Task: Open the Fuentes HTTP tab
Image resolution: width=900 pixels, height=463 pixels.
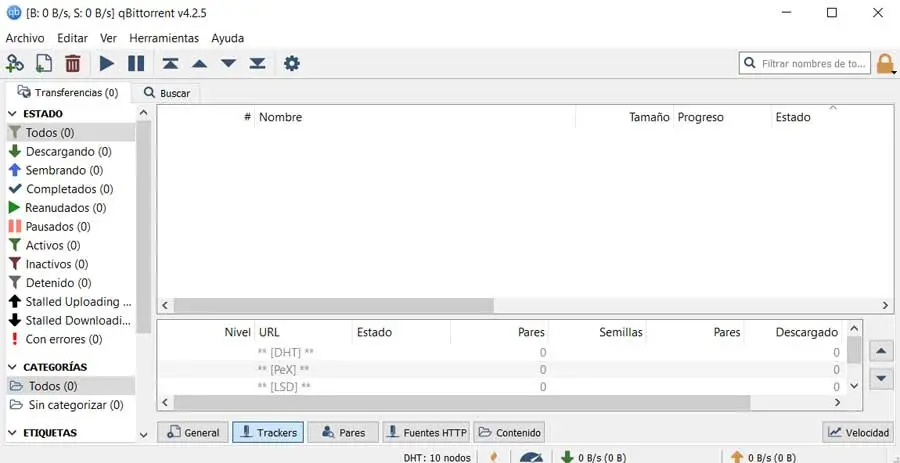Action: pos(426,433)
